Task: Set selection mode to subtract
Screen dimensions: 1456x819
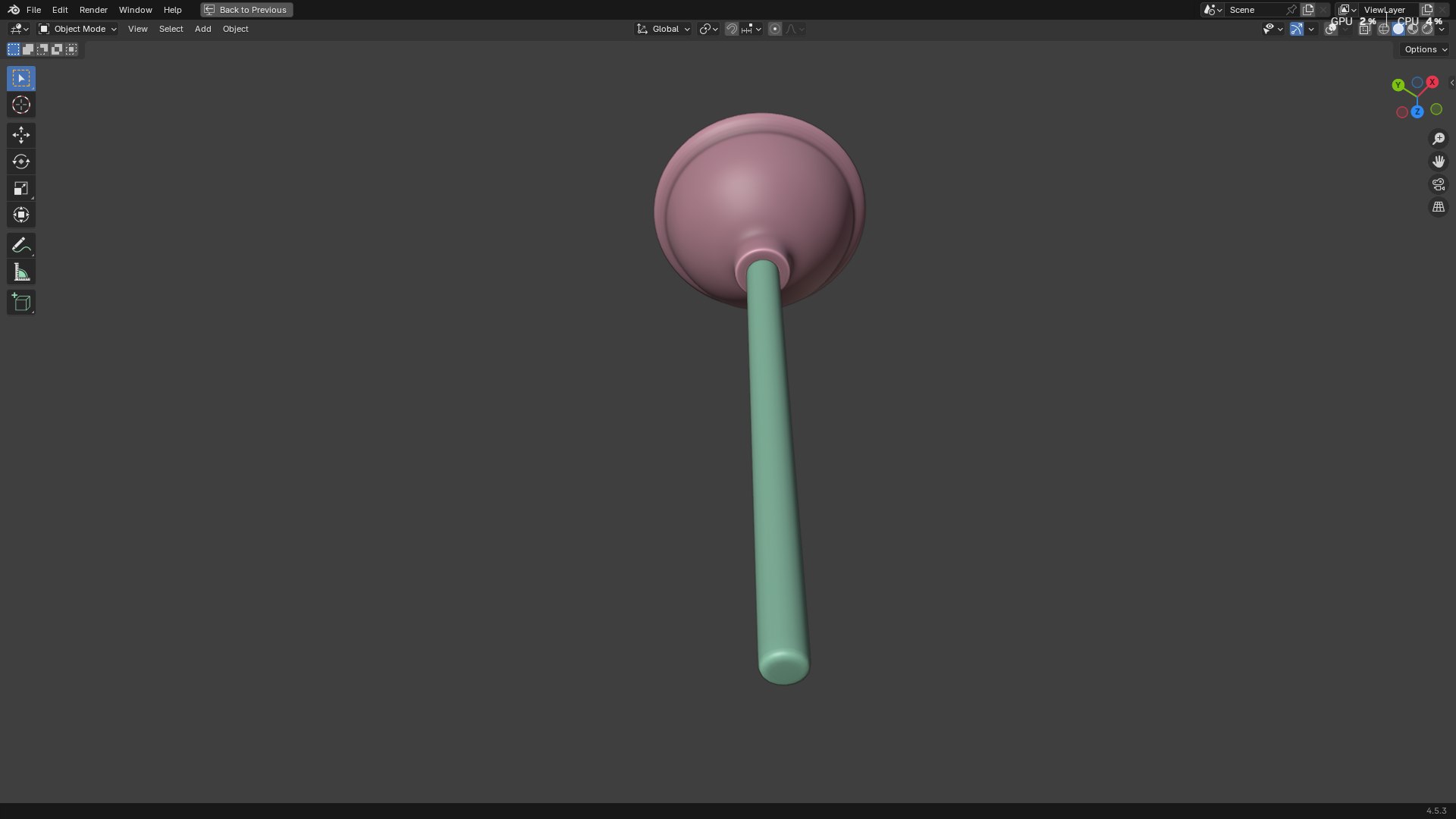Action: click(42, 49)
